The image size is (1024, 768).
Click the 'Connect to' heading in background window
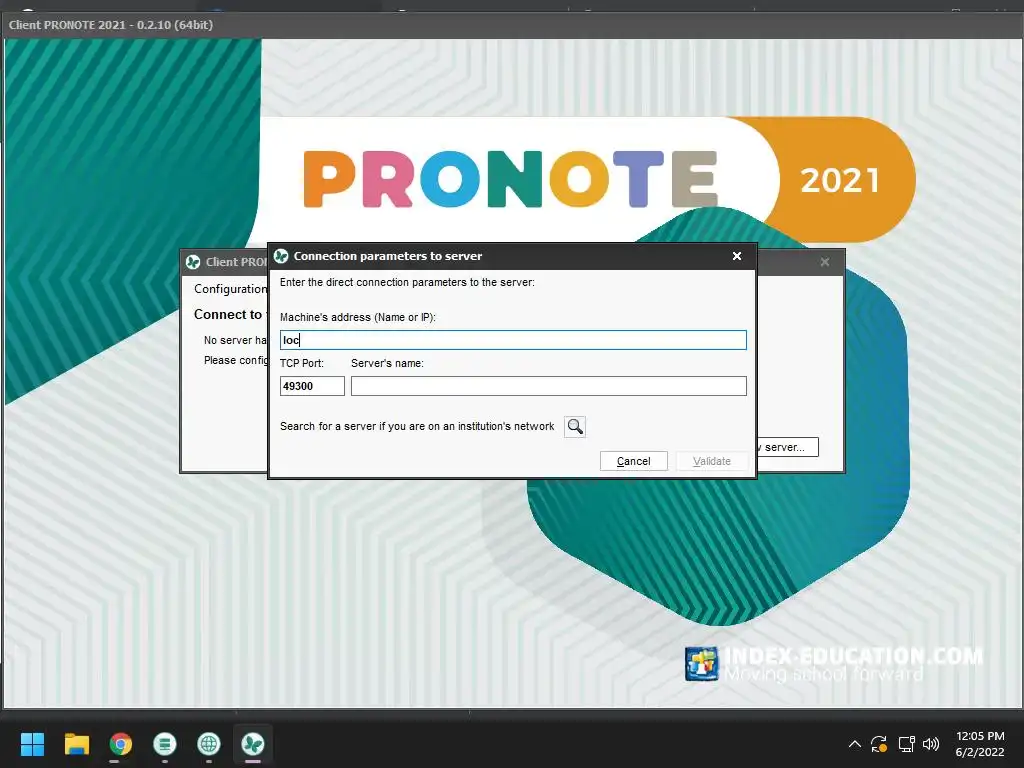click(228, 315)
